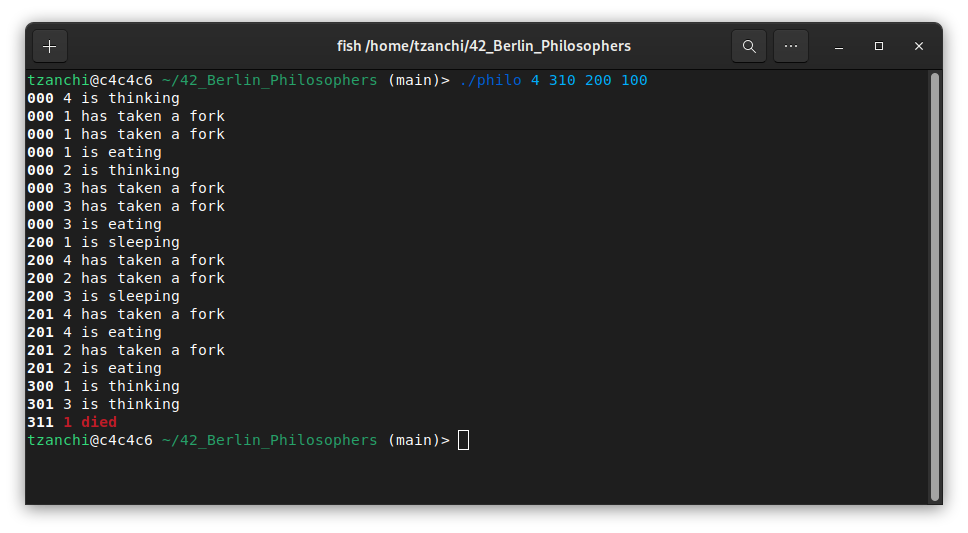968x533 pixels.
Task: Click the line '000 4 is thinking'
Action: [103, 98]
